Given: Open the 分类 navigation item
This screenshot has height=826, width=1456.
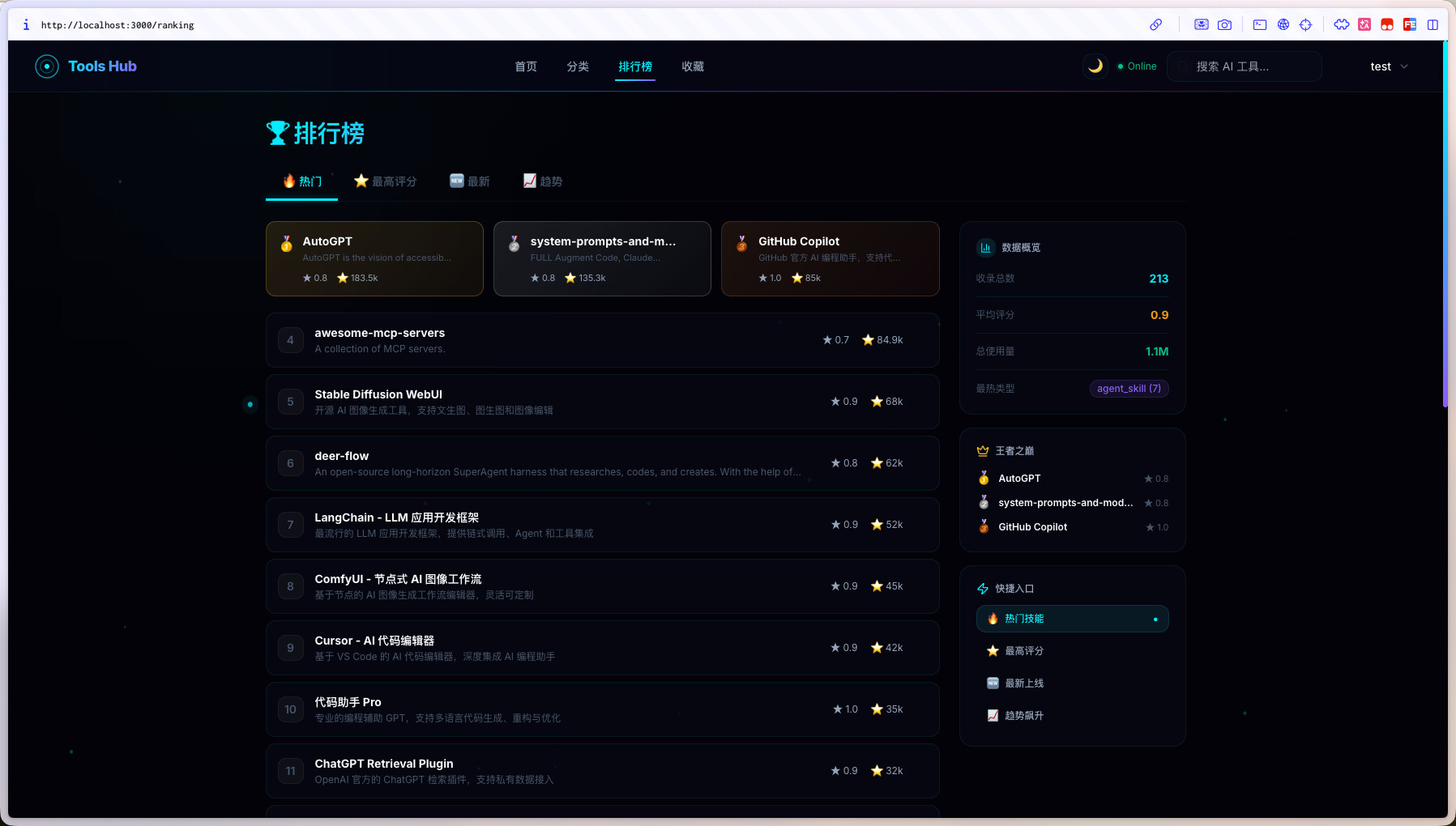Looking at the screenshot, I should point(578,66).
